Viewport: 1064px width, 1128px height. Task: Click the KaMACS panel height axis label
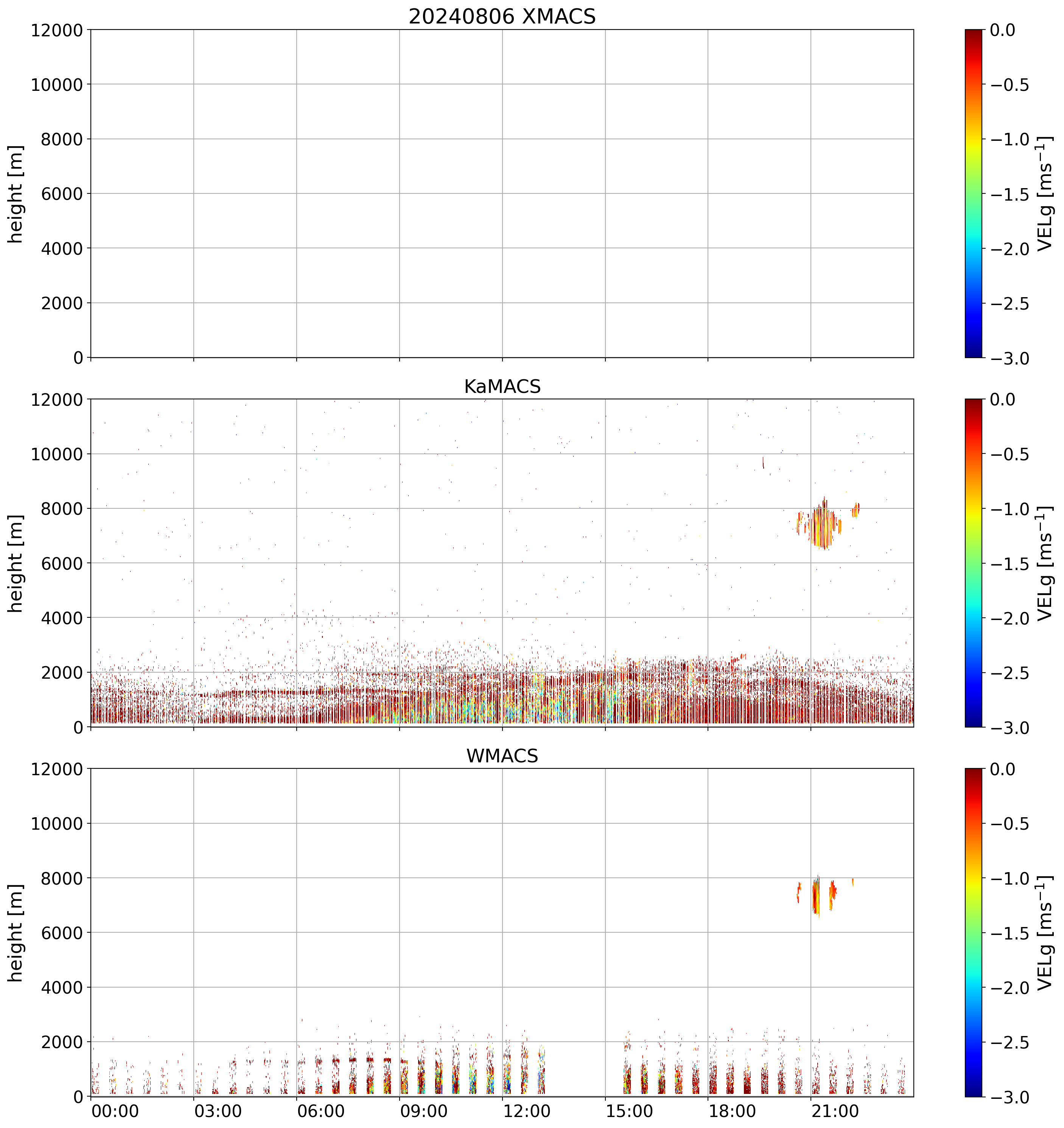[16, 564]
